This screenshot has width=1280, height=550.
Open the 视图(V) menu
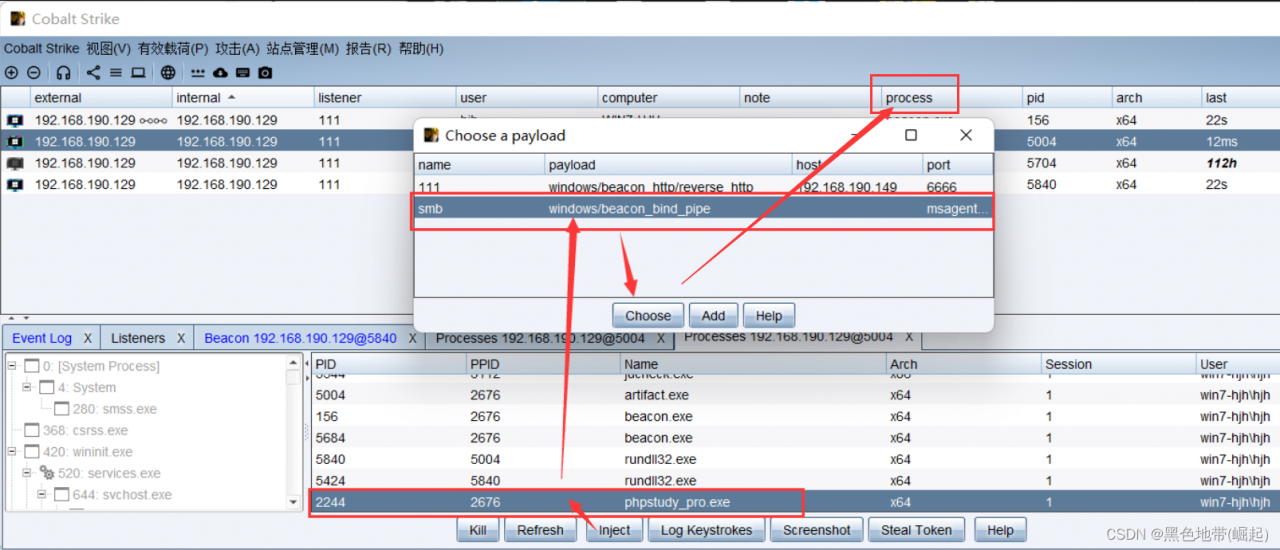coord(109,48)
